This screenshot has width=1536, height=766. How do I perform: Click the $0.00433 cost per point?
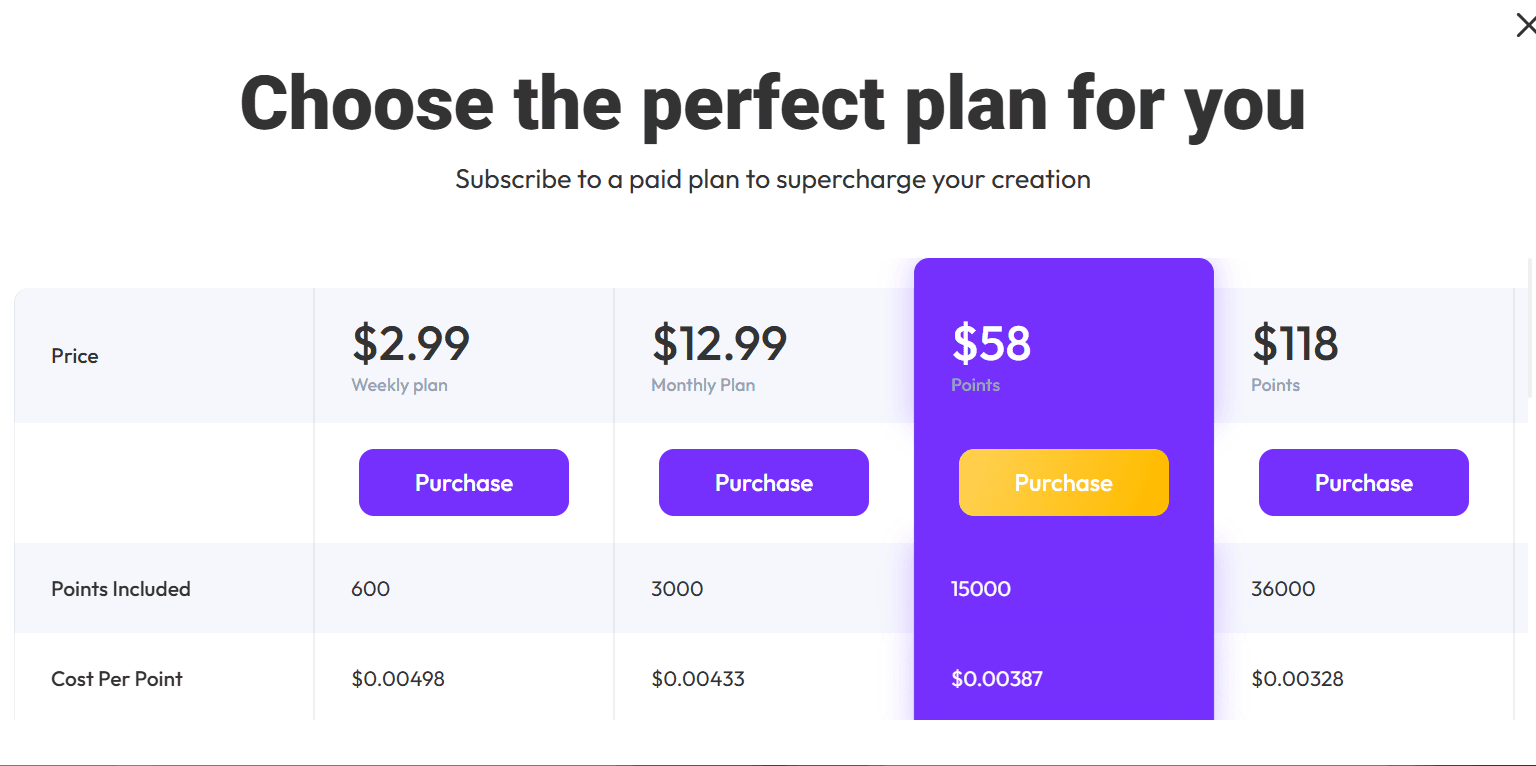click(698, 679)
